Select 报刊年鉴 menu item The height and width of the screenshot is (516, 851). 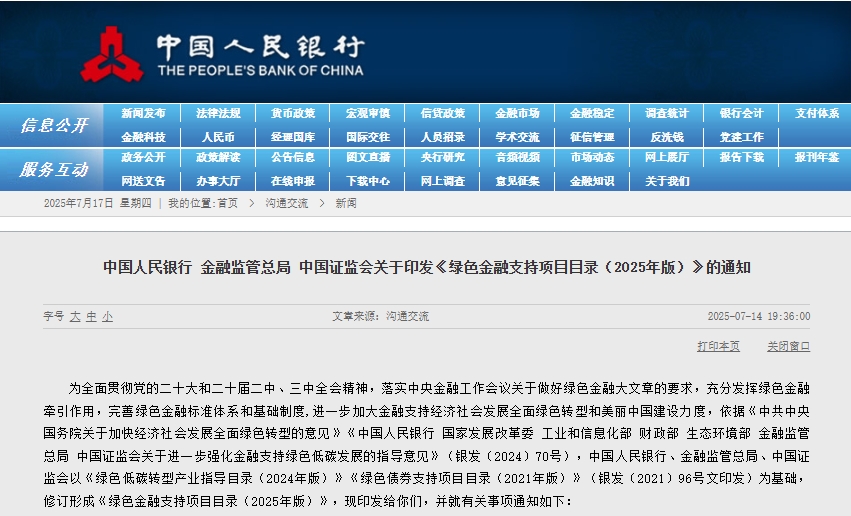[817, 157]
